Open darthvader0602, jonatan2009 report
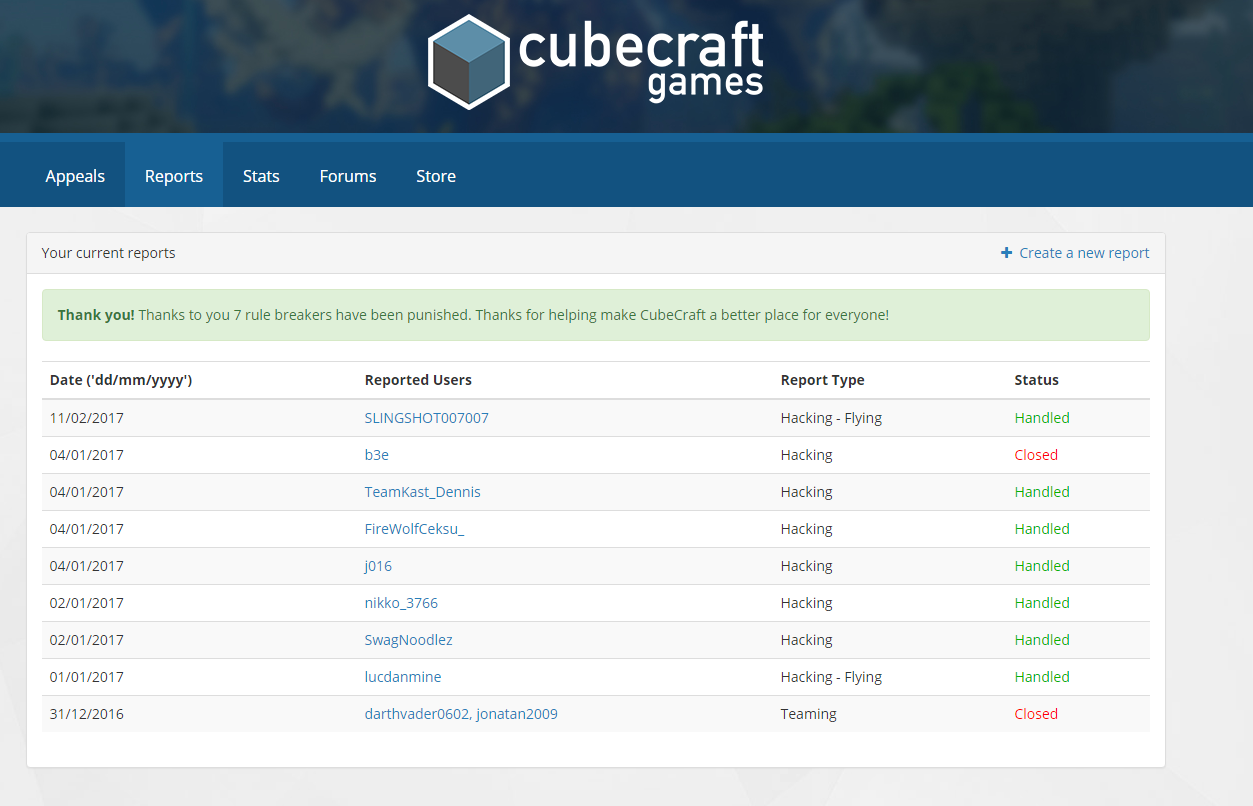1253x806 pixels. pos(461,714)
